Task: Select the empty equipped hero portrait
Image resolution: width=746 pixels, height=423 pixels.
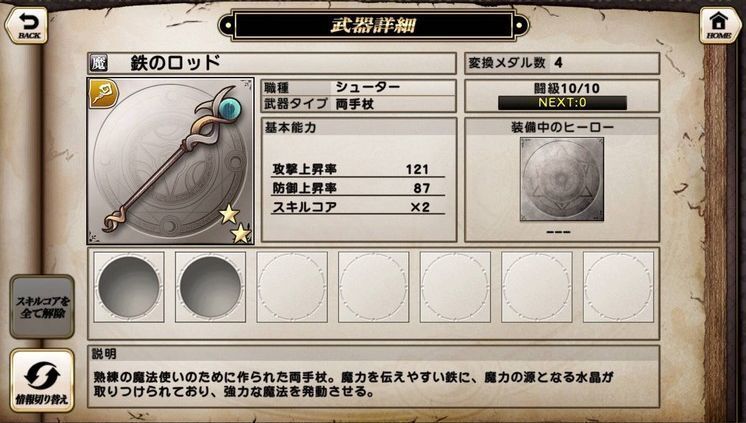Action: click(x=562, y=179)
